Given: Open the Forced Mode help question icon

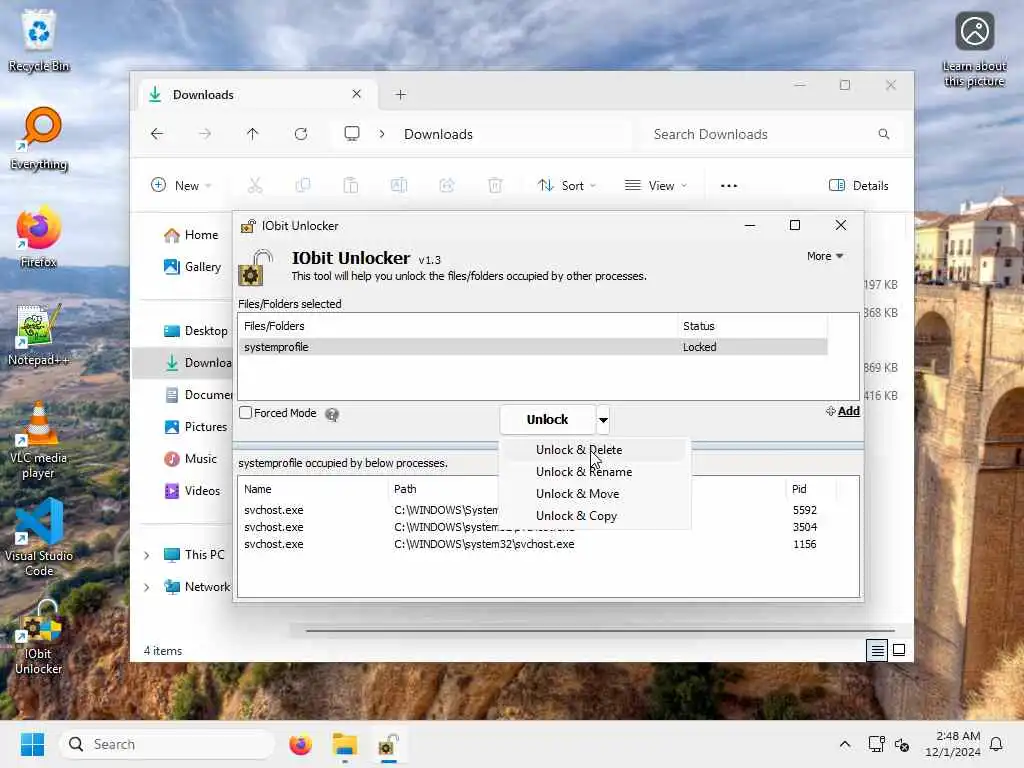Looking at the screenshot, I should [x=332, y=414].
